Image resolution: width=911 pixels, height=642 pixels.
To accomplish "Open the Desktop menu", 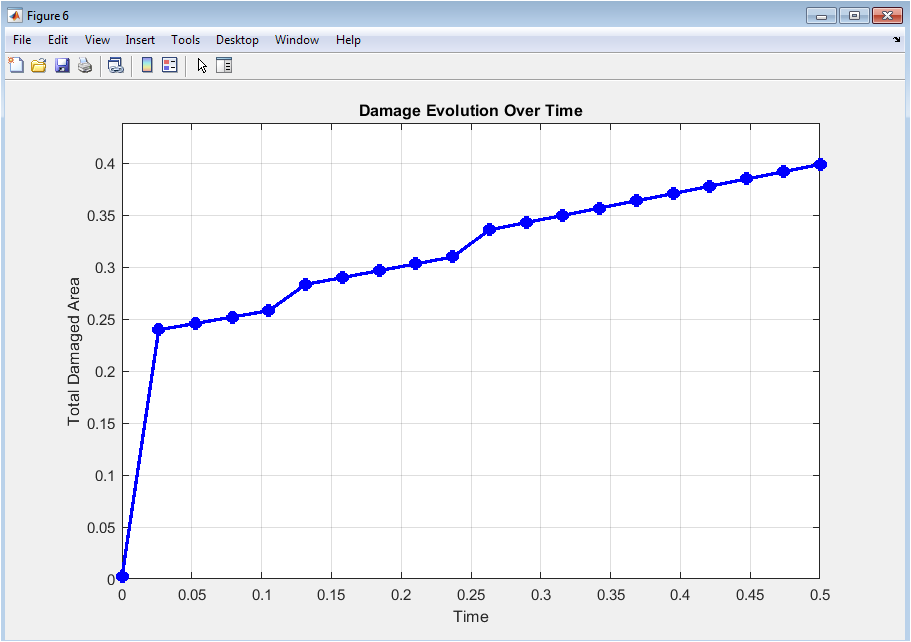I will point(237,40).
